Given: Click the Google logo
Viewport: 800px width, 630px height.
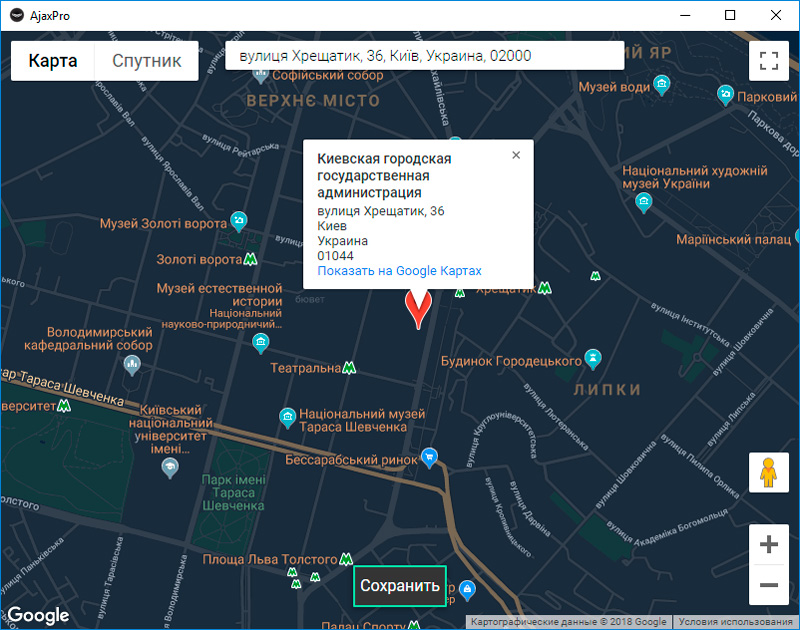Looking at the screenshot, I should [38, 615].
